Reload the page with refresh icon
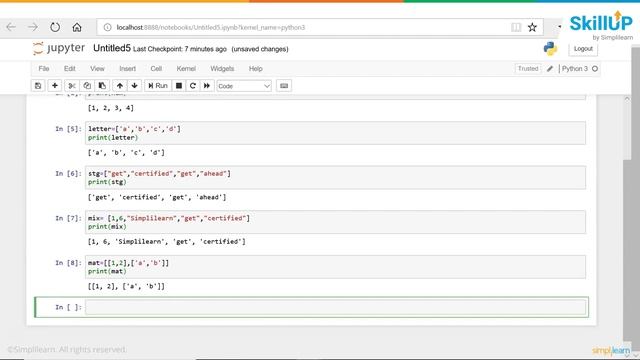The width and height of the screenshot is (640, 360). point(55,27)
